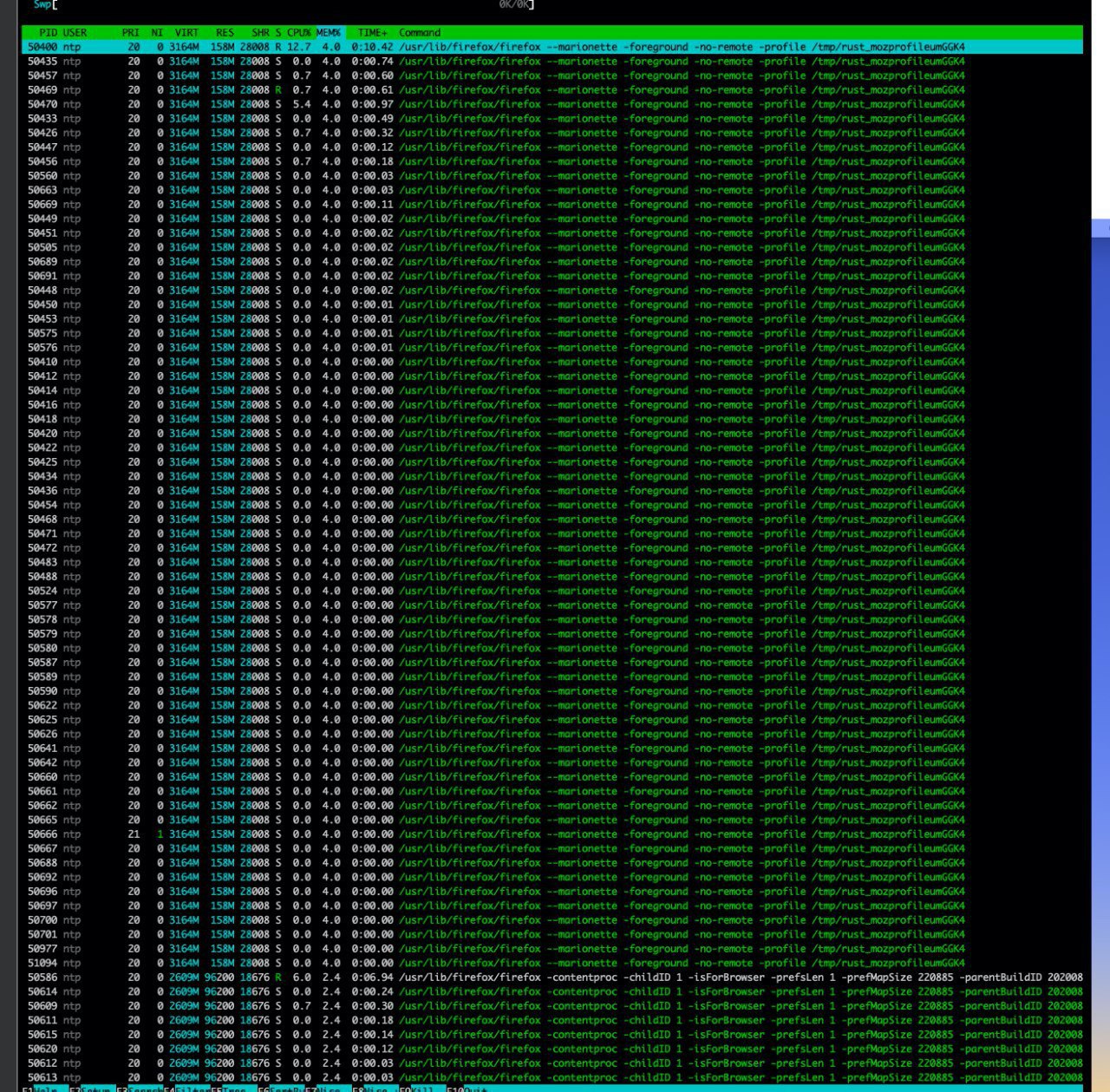Select process row with PID 50660

pyautogui.click(x=552, y=777)
